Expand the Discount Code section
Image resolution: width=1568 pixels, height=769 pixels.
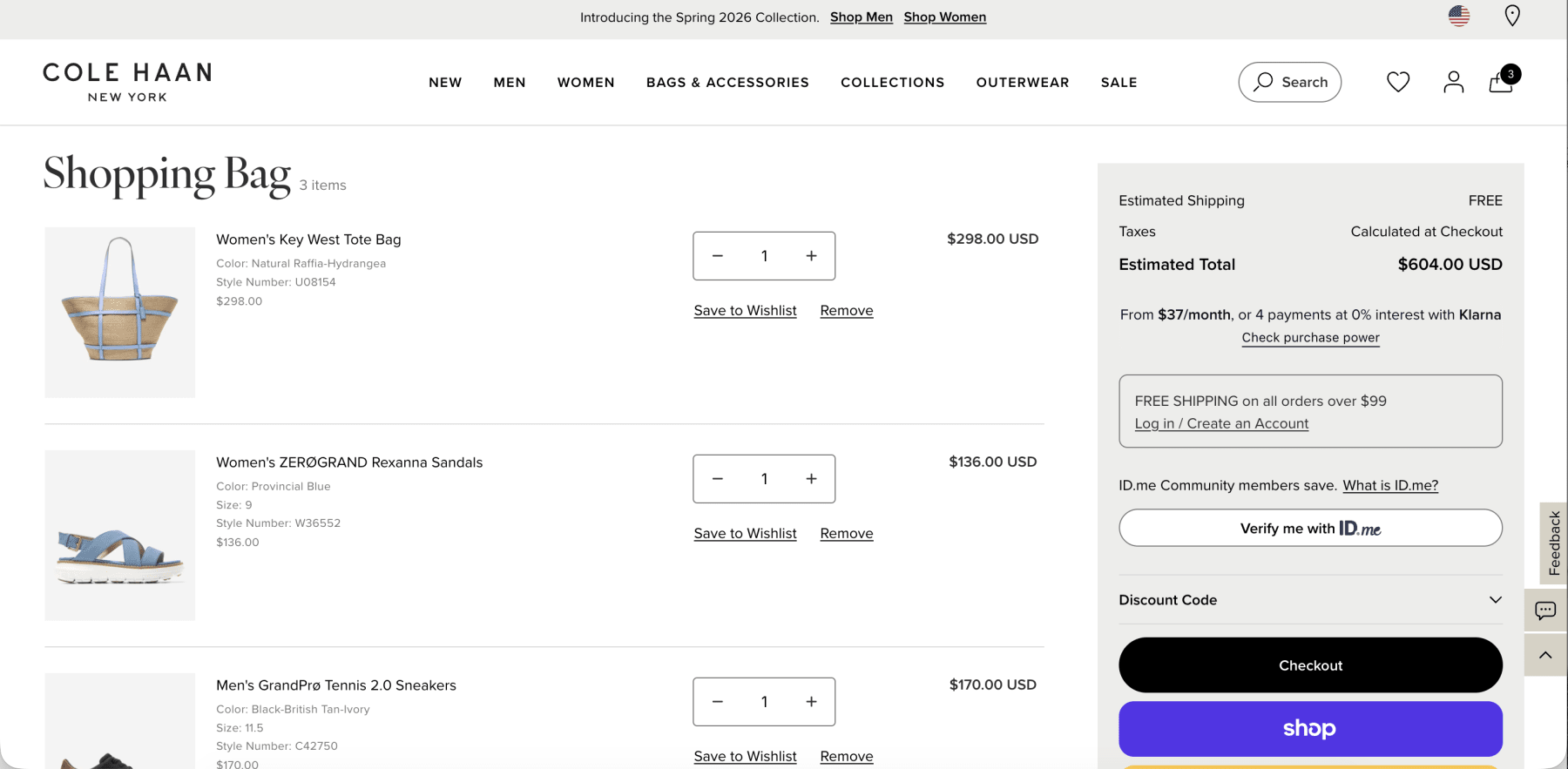tap(1310, 600)
